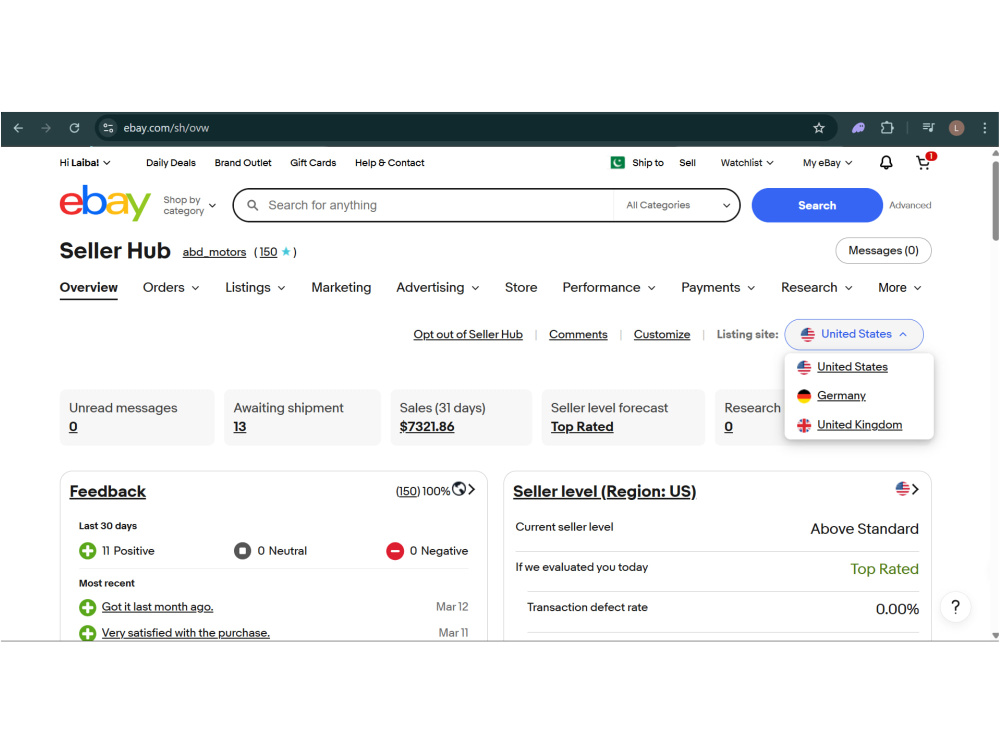Click the gray neutral feedback icon

point(242,551)
